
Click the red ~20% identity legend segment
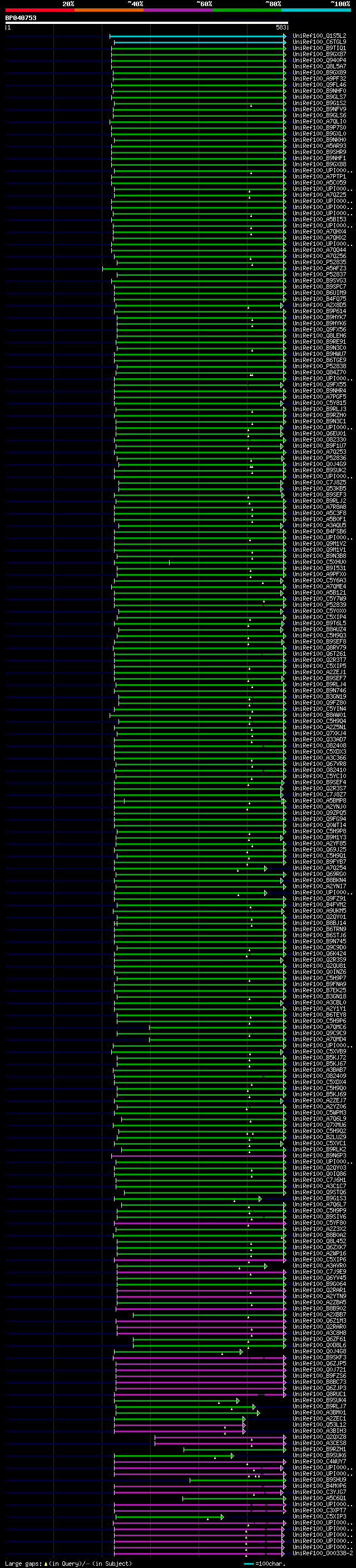[40, 10]
